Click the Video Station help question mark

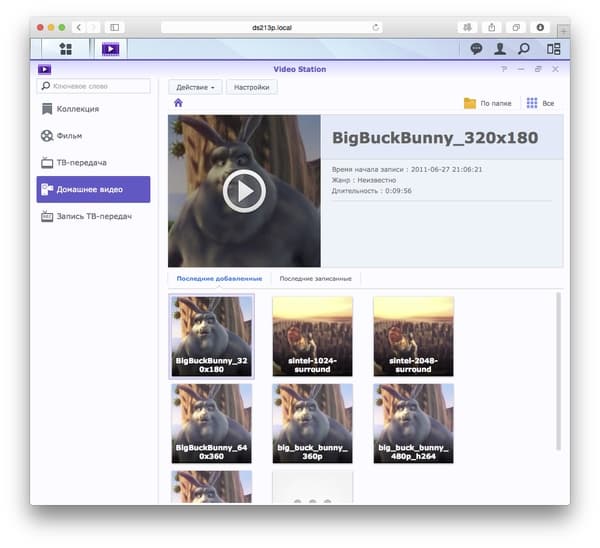[x=504, y=69]
